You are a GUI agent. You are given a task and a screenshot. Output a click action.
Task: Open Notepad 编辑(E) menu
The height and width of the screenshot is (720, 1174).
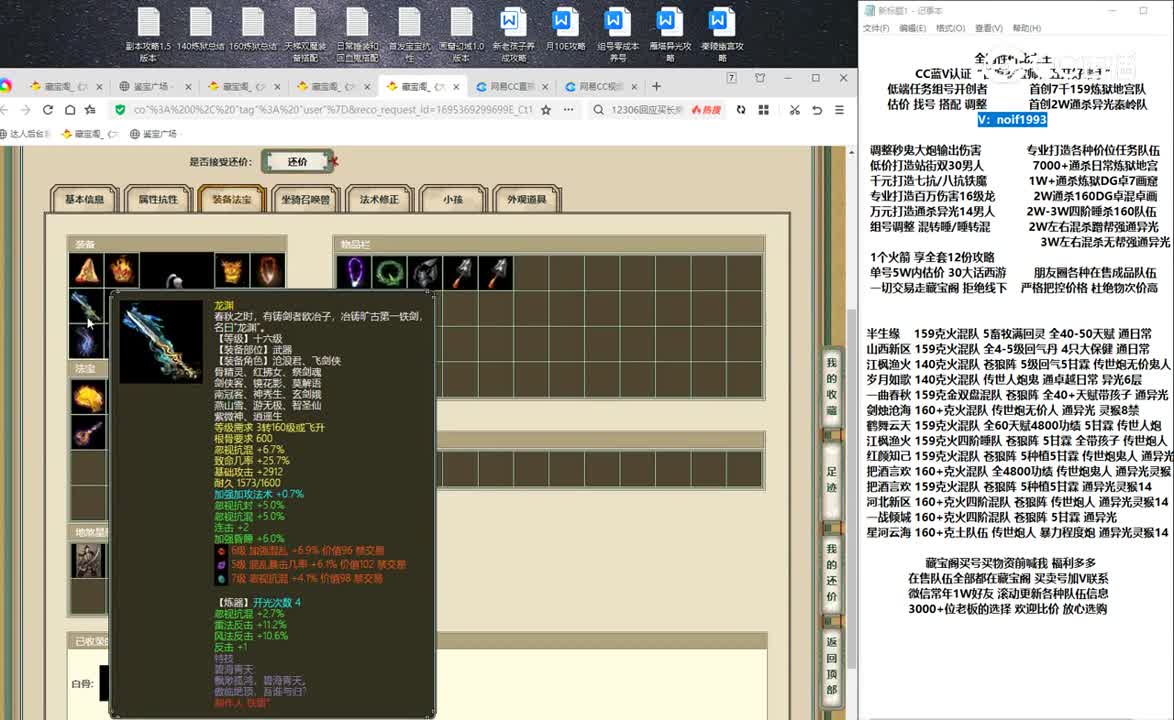click(912, 28)
